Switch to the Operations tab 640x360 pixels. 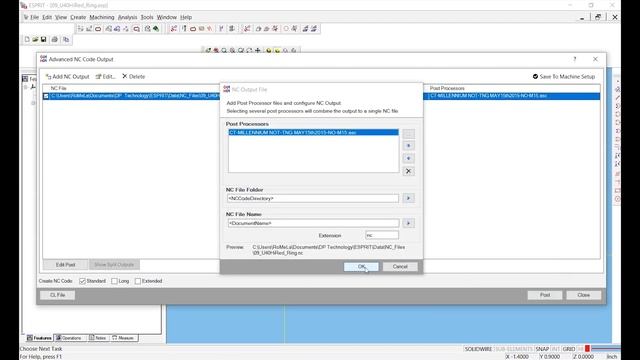tap(69, 338)
